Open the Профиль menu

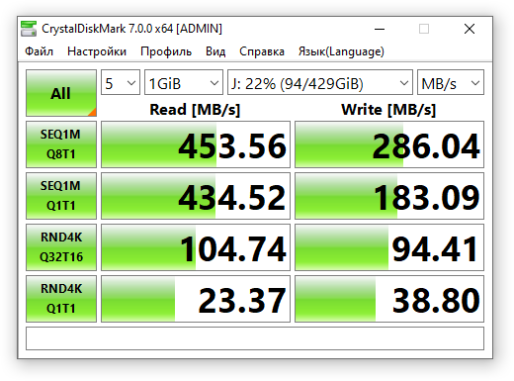(x=166, y=51)
